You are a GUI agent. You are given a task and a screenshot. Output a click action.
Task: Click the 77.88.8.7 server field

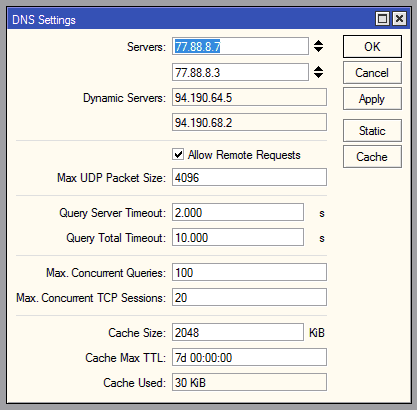(240, 46)
